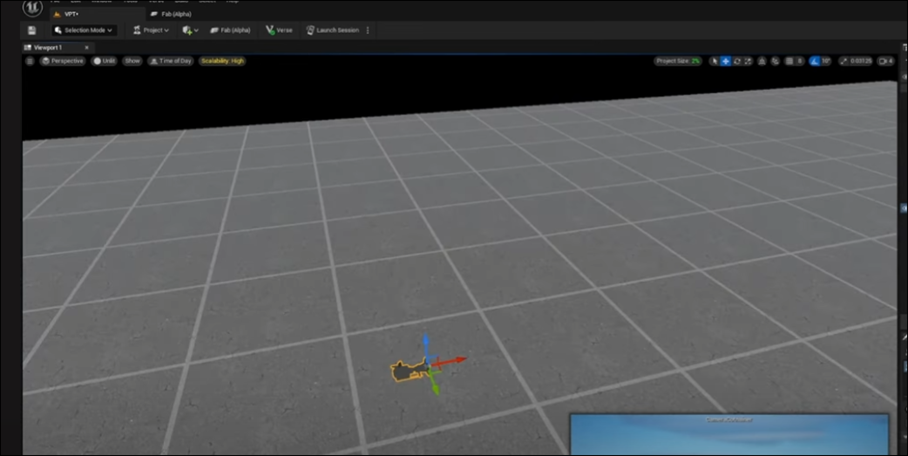This screenshot has width=908, height=456.
Task: Click the Unreal Engine logo icon
Action: [x=32, y=8]
